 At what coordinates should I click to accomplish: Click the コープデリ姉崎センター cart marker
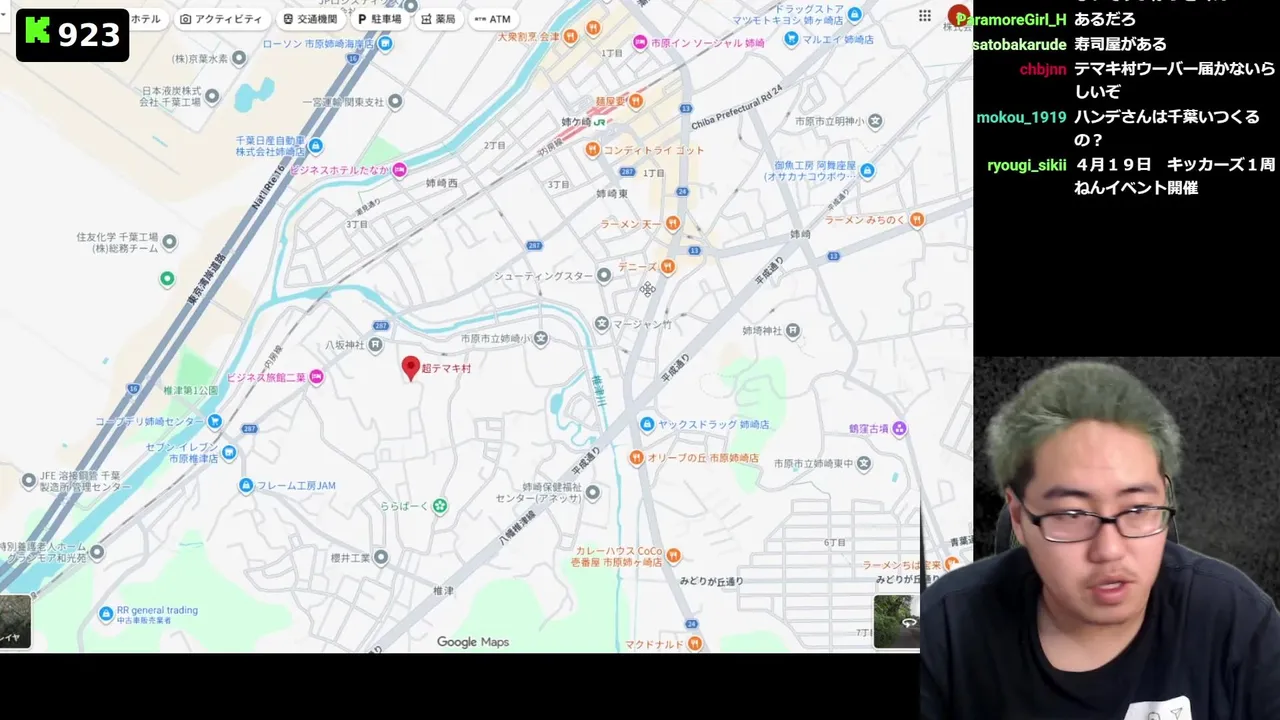click(215, 422)
